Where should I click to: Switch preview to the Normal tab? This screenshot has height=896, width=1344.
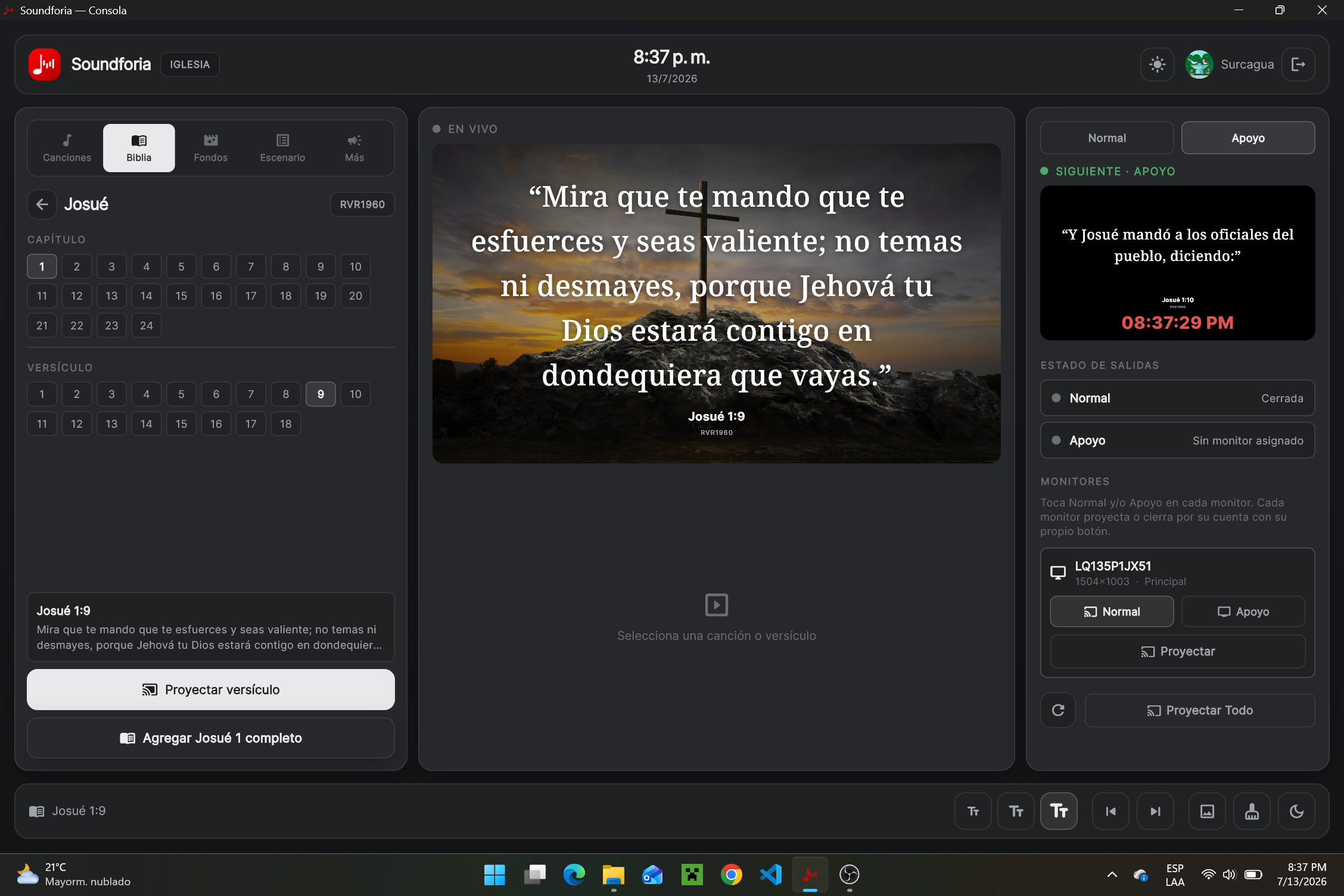[1107, 138]
